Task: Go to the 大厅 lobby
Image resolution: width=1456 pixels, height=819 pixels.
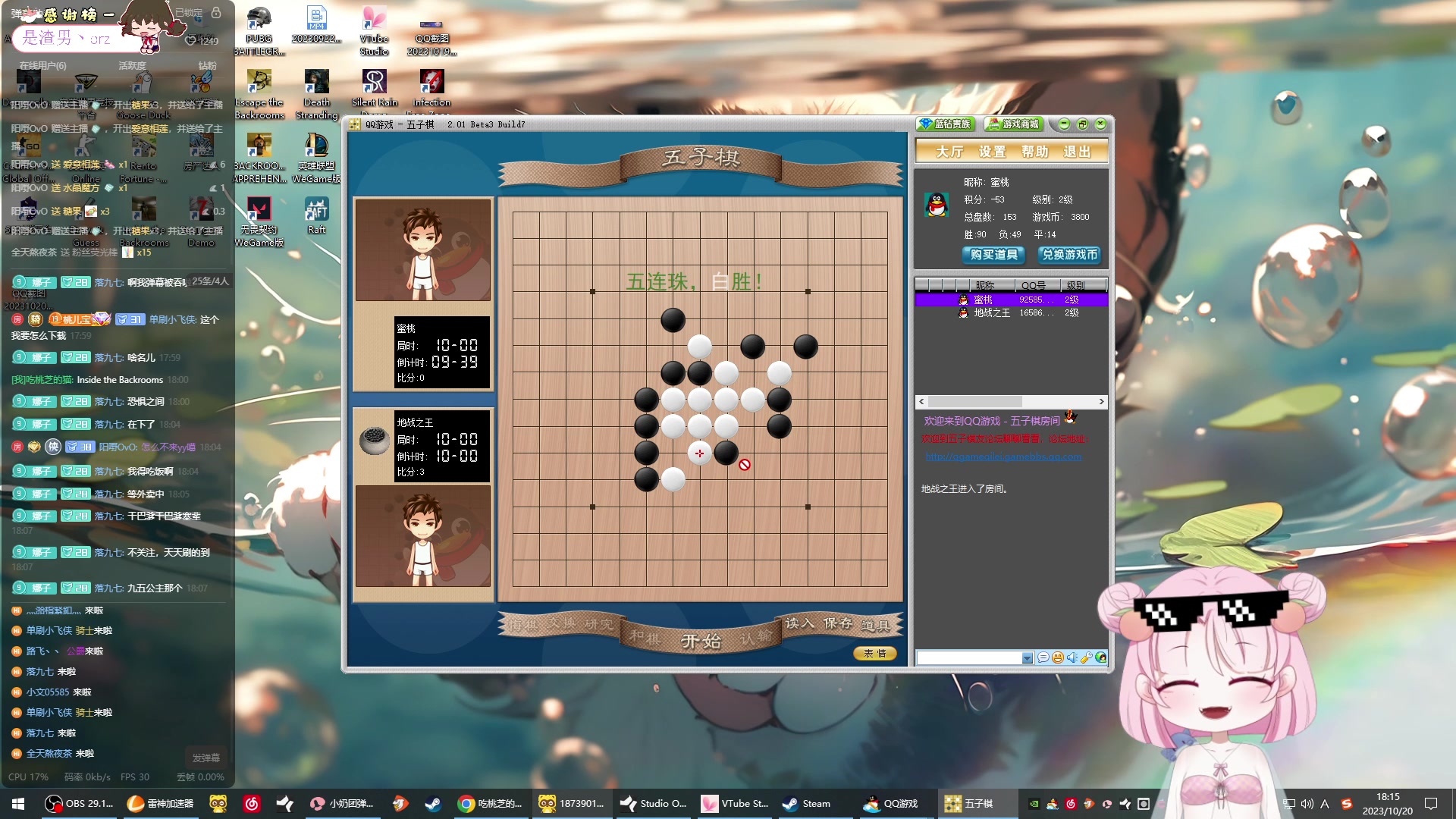Action: [949, 152]
